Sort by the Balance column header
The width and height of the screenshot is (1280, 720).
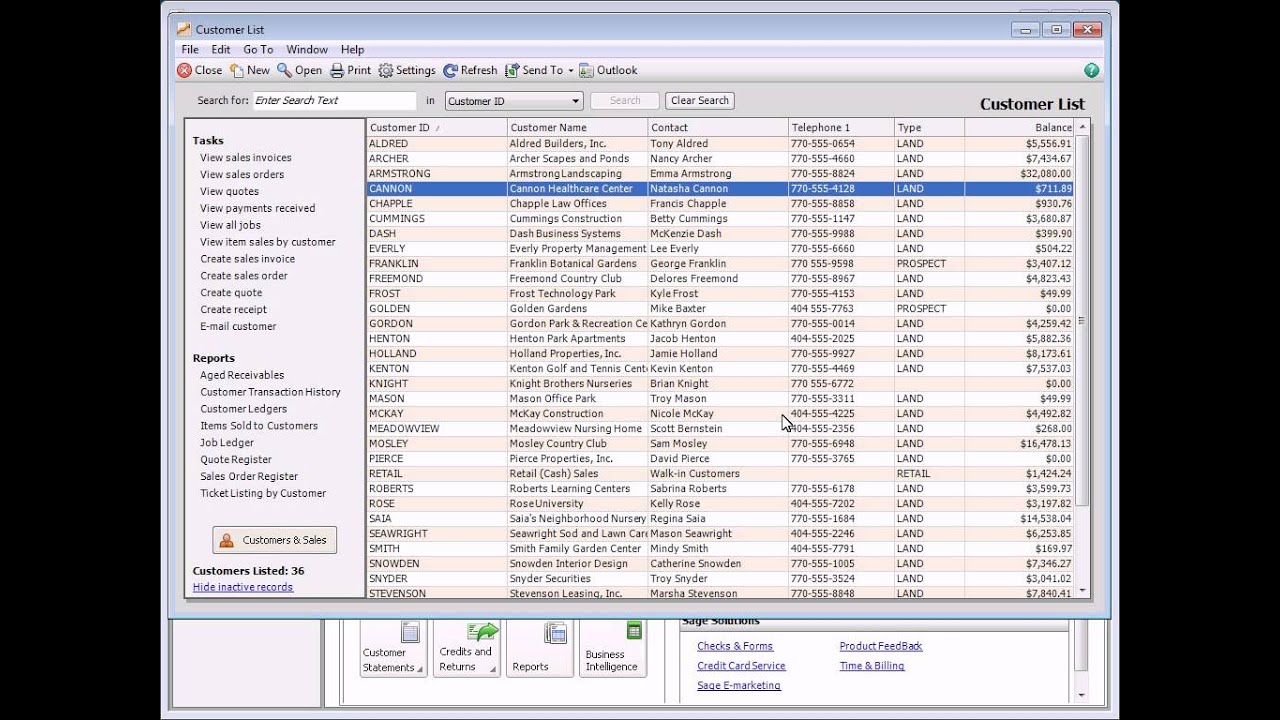(1019, 127)
